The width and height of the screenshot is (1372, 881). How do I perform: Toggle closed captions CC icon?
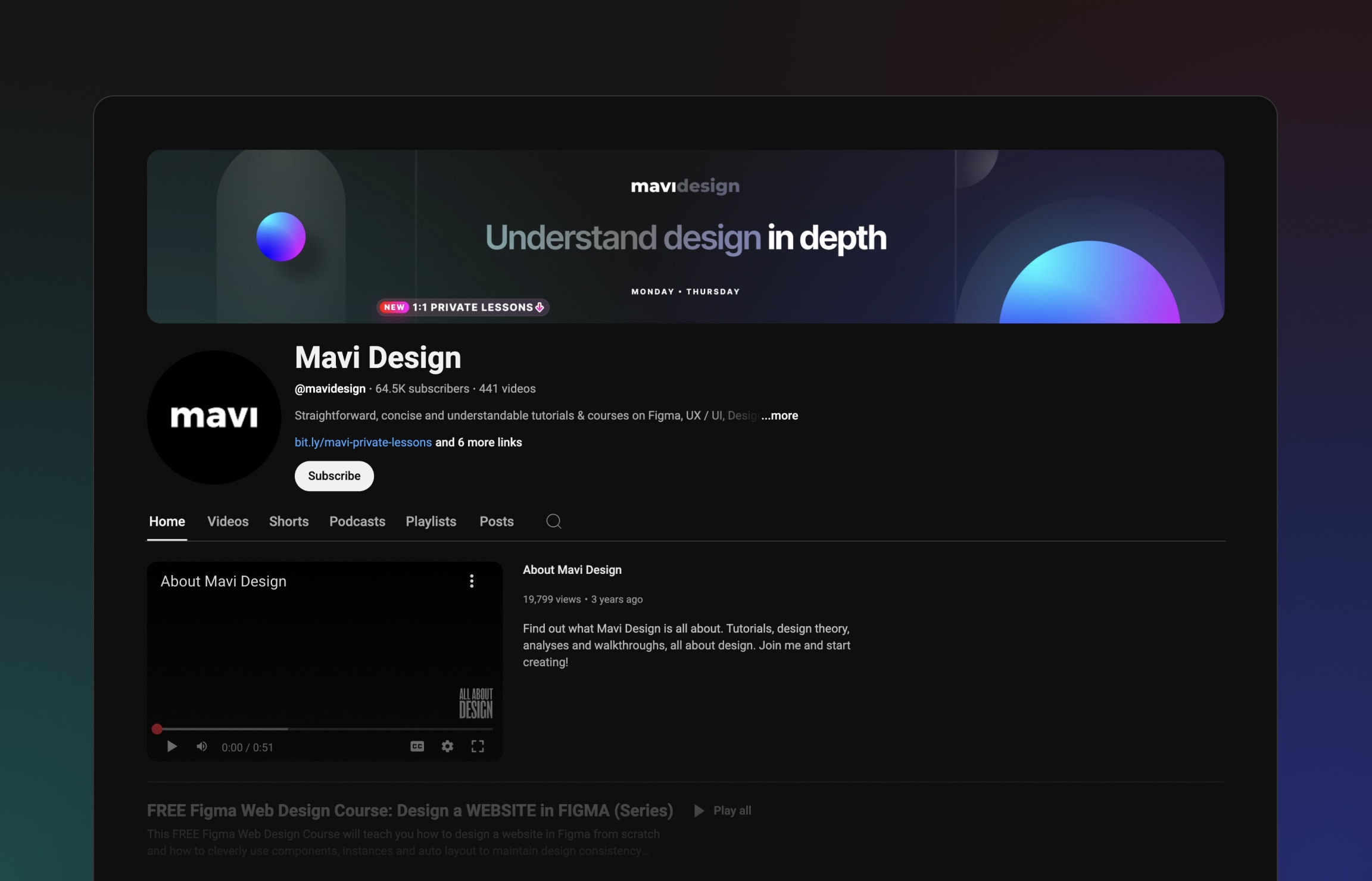coord(417,746)
